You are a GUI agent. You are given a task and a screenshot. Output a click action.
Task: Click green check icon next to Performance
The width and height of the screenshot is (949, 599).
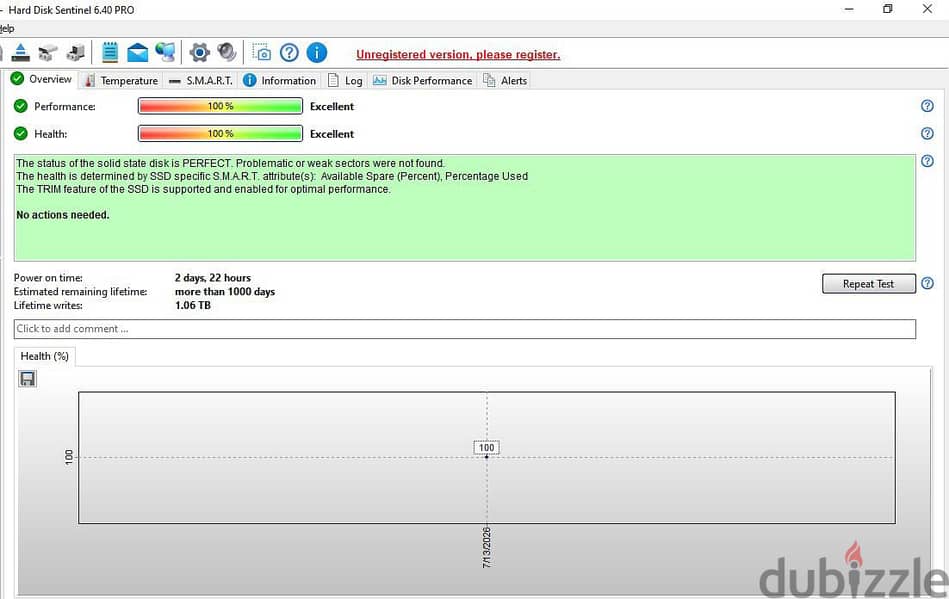[x=21, y=106]
